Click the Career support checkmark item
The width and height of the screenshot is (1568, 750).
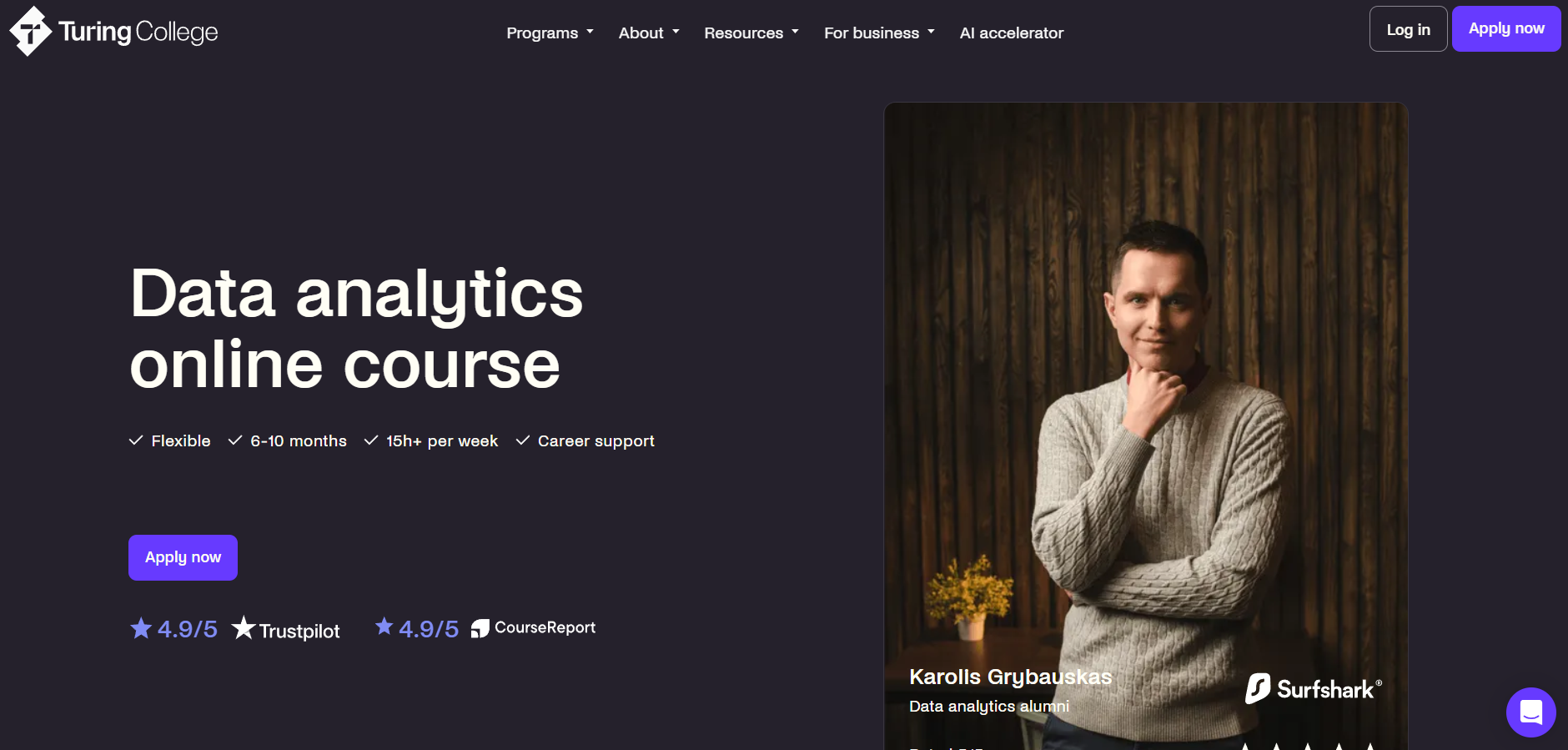click(x=585, y=440)
